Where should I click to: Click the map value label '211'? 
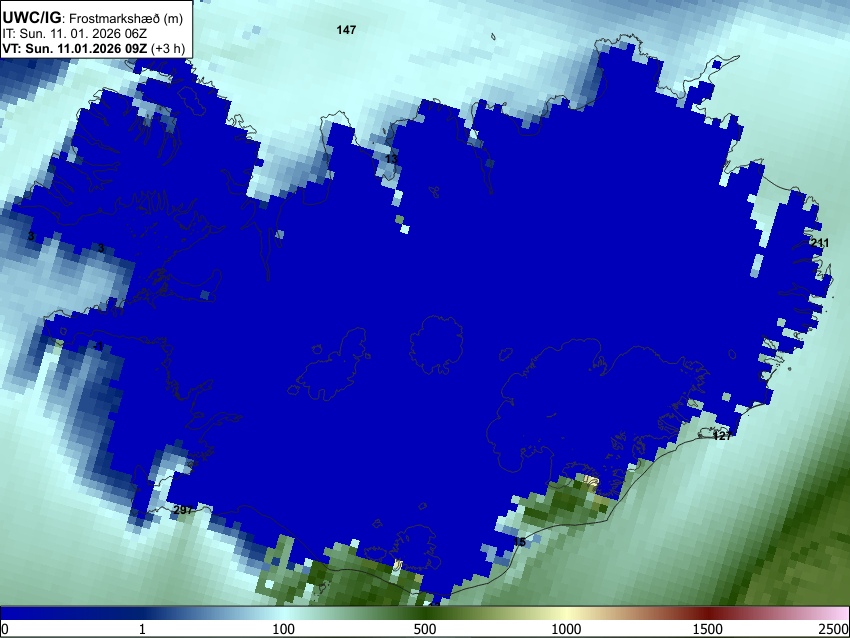point(819,243)
